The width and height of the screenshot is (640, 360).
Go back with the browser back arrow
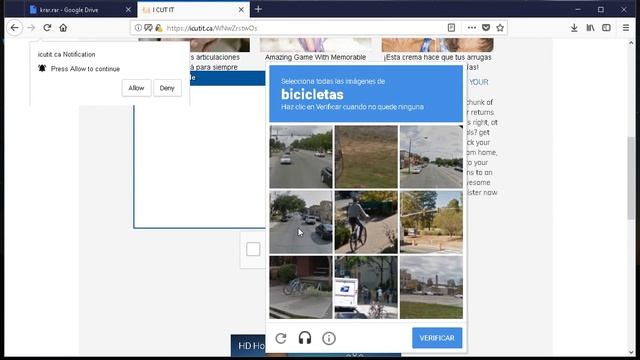coord(15,28)
